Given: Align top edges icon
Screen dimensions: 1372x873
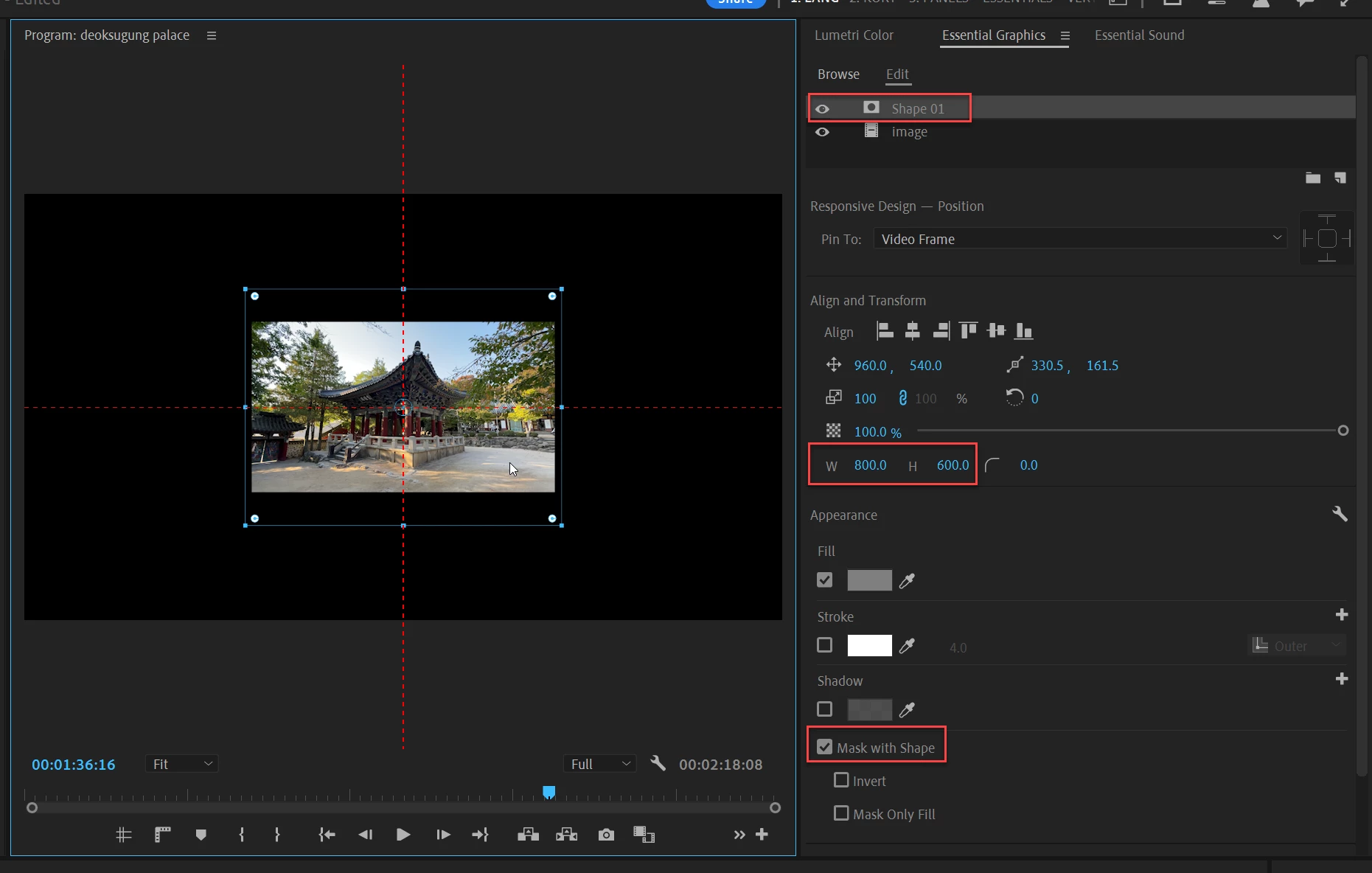Looking at the screenshot, I should click(x=968, y=331).
